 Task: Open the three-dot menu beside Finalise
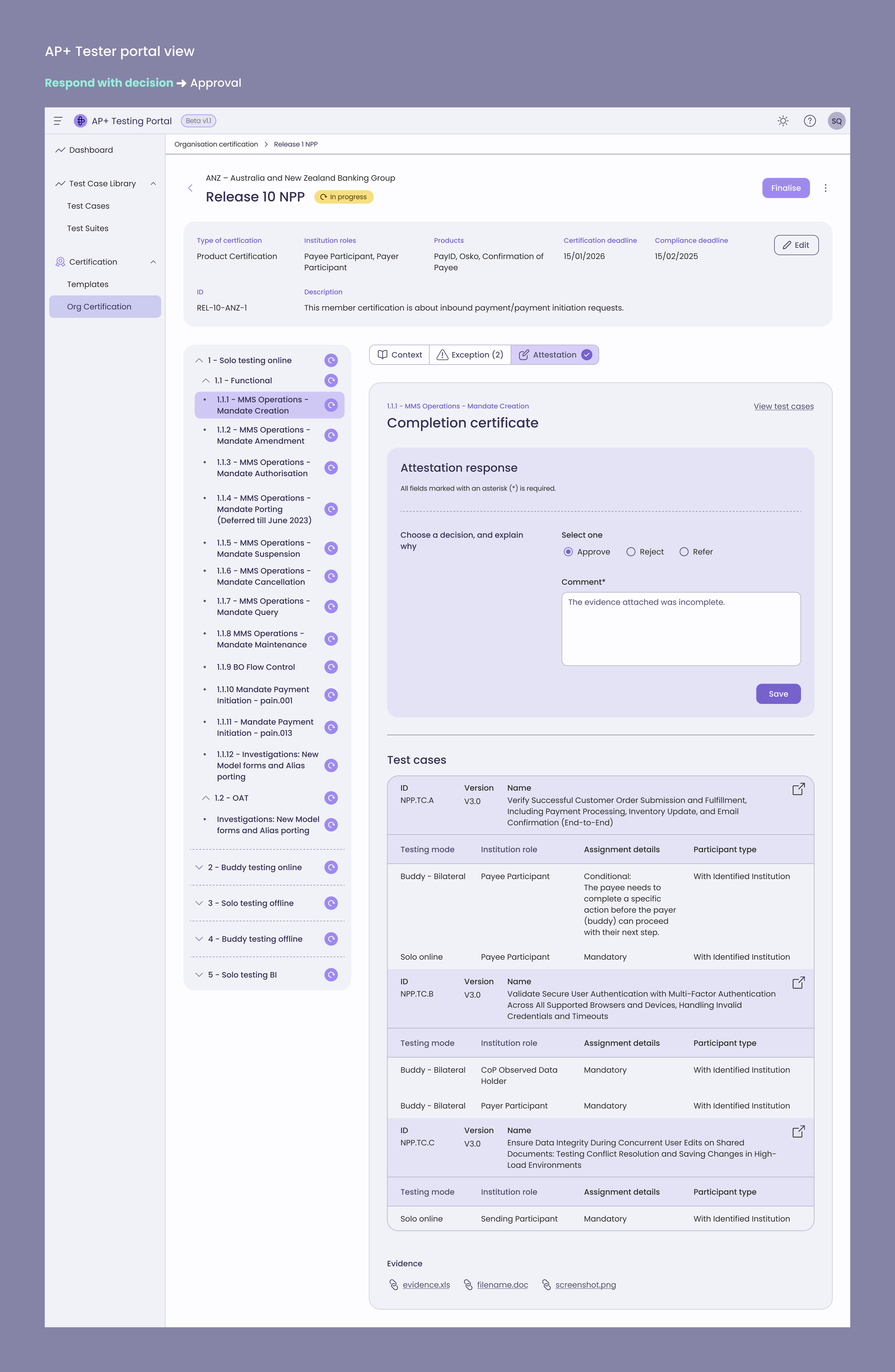tap(825, 188)
